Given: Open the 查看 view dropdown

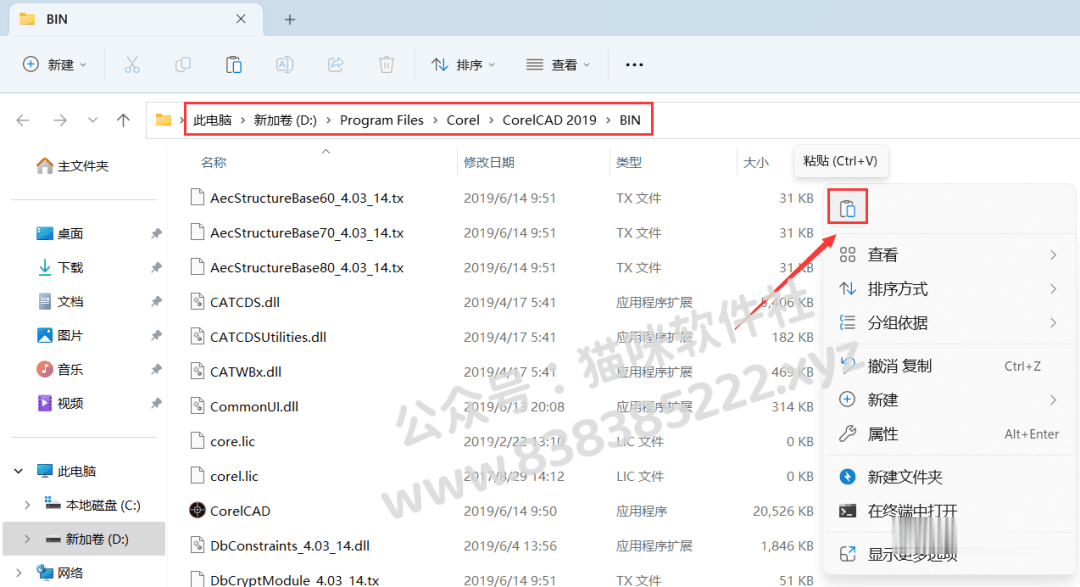Looking at the screenshot, I should 558,65.
